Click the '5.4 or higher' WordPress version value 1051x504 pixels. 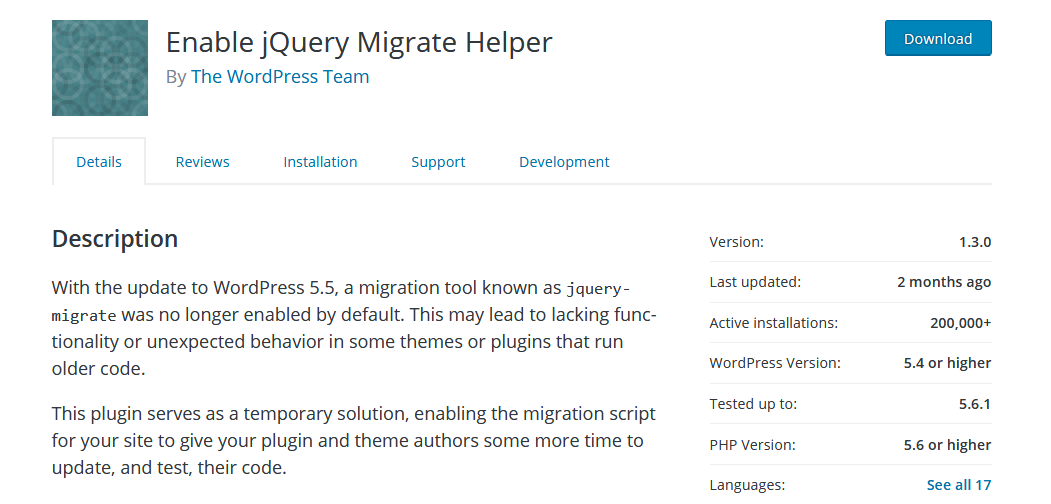947,363
